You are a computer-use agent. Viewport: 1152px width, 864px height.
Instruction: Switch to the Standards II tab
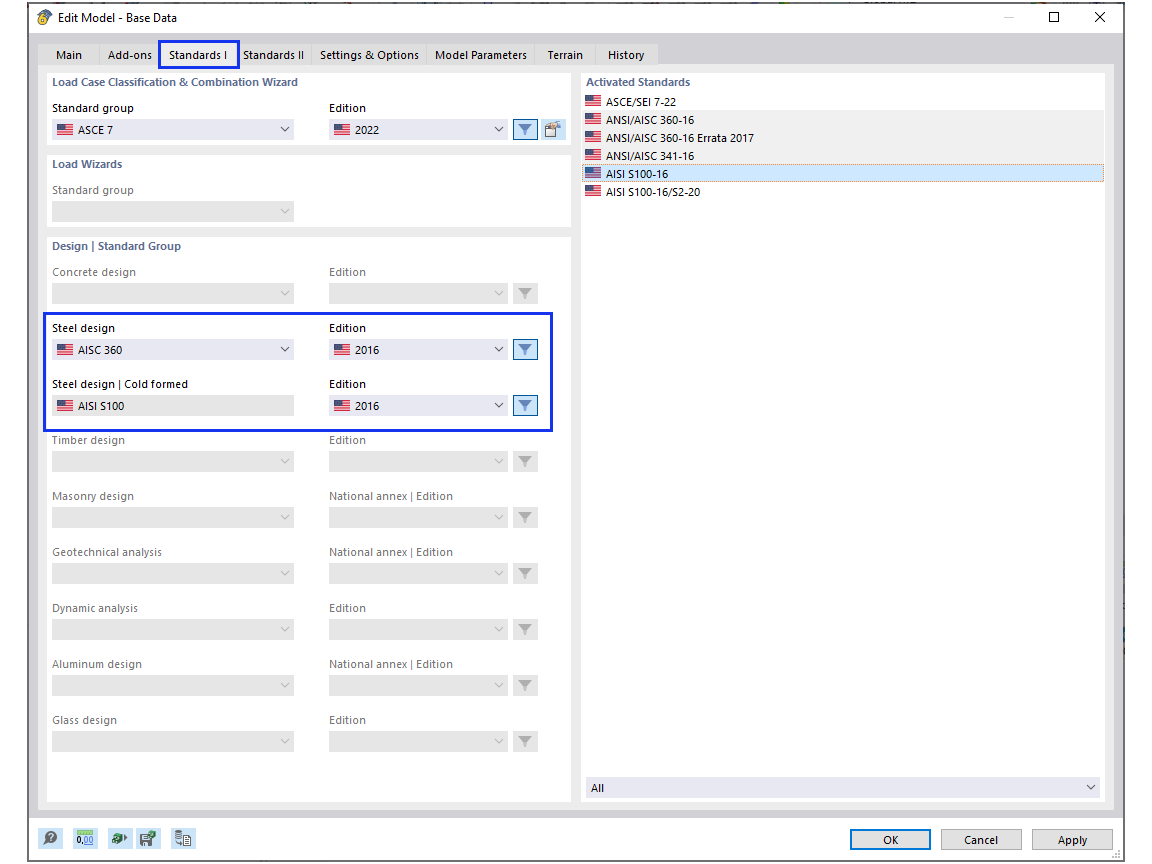273,55
